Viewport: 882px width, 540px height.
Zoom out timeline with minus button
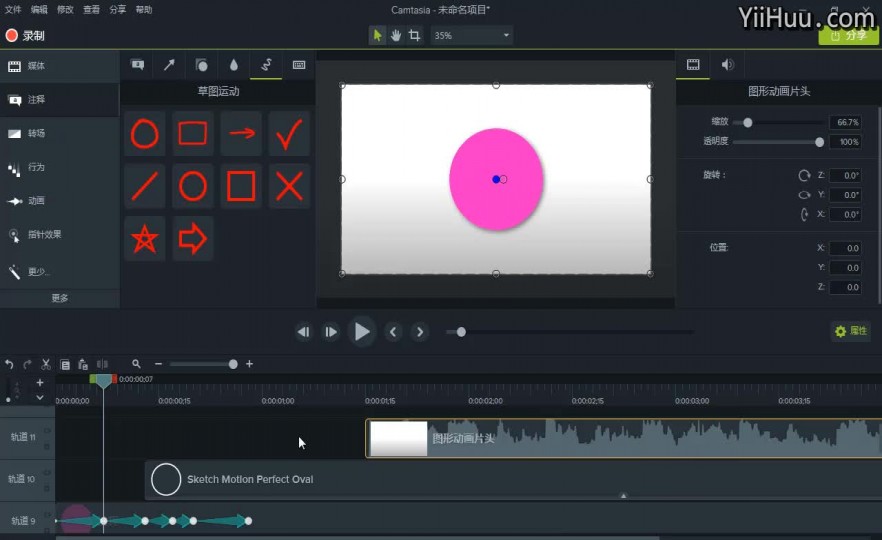[159, 364]
